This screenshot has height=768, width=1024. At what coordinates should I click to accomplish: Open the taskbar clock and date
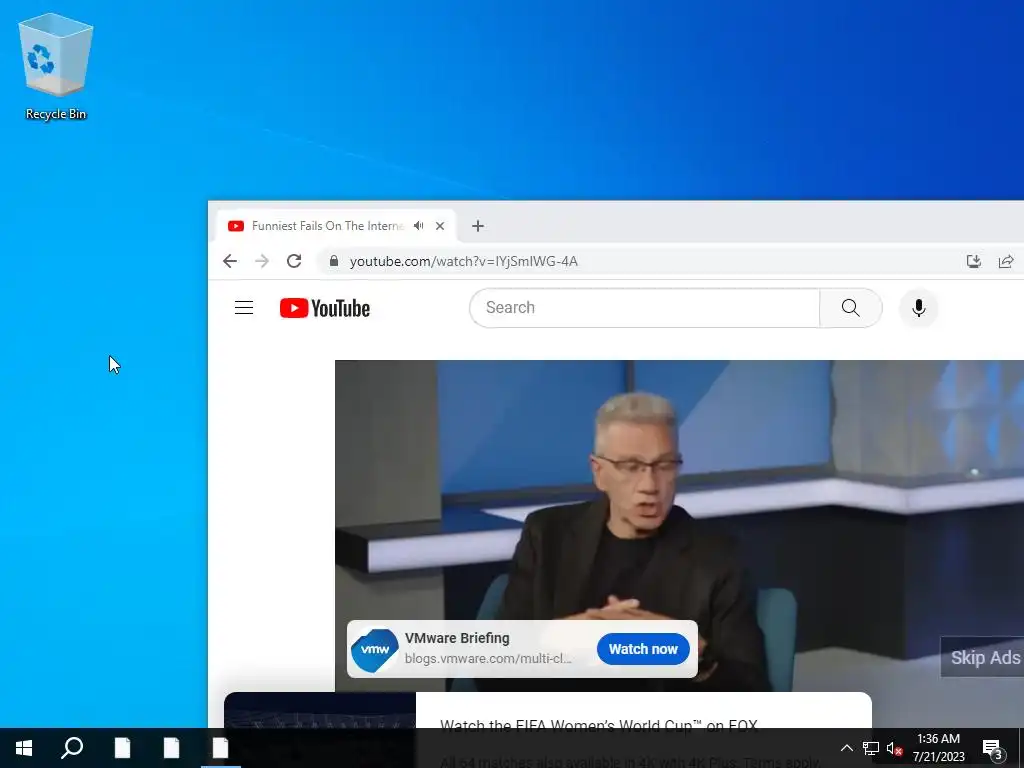(938, 748)
